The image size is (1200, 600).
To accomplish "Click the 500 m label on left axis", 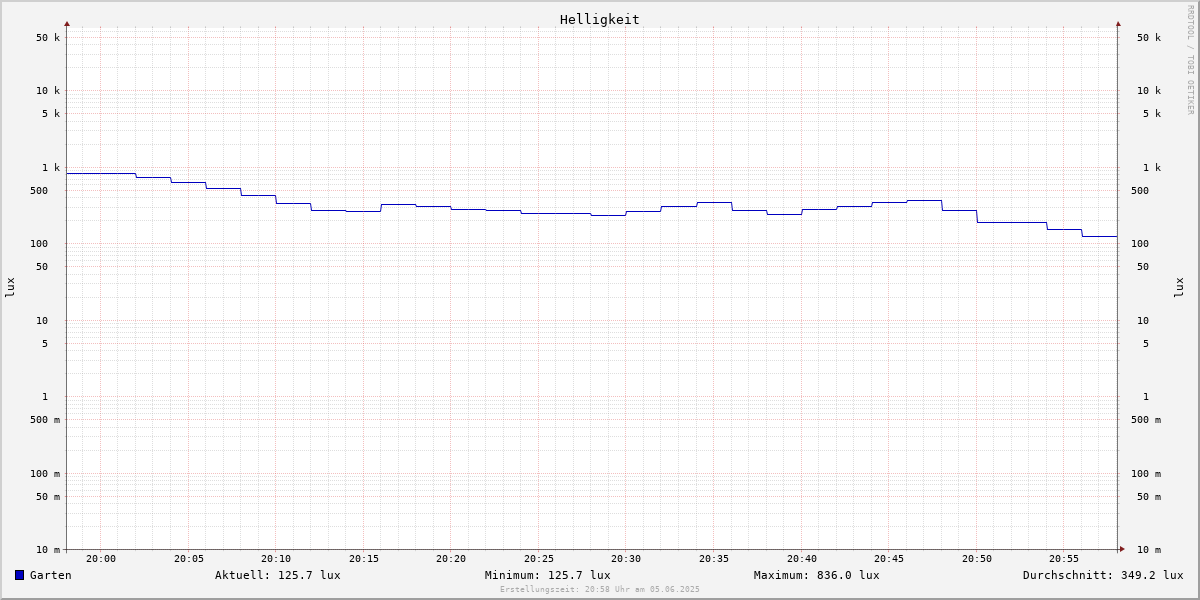I will 45,420.
